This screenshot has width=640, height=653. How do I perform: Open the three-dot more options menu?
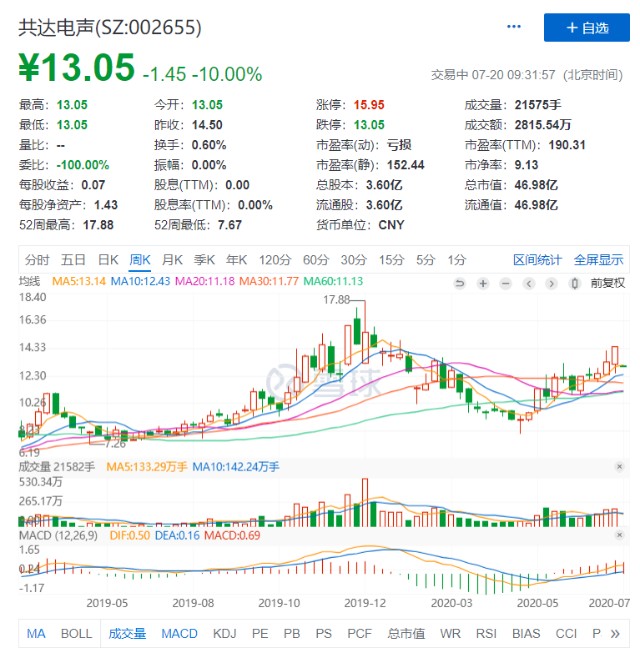[514, 27]
